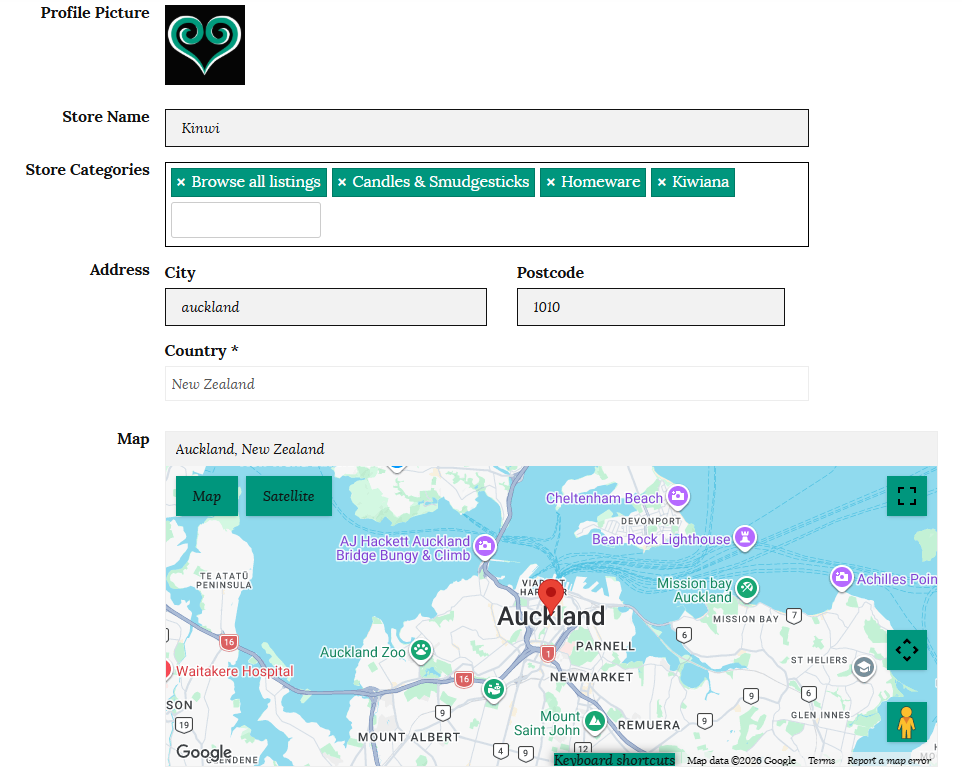
Task: Open Achilles Point marker
Action: point(842,578)
